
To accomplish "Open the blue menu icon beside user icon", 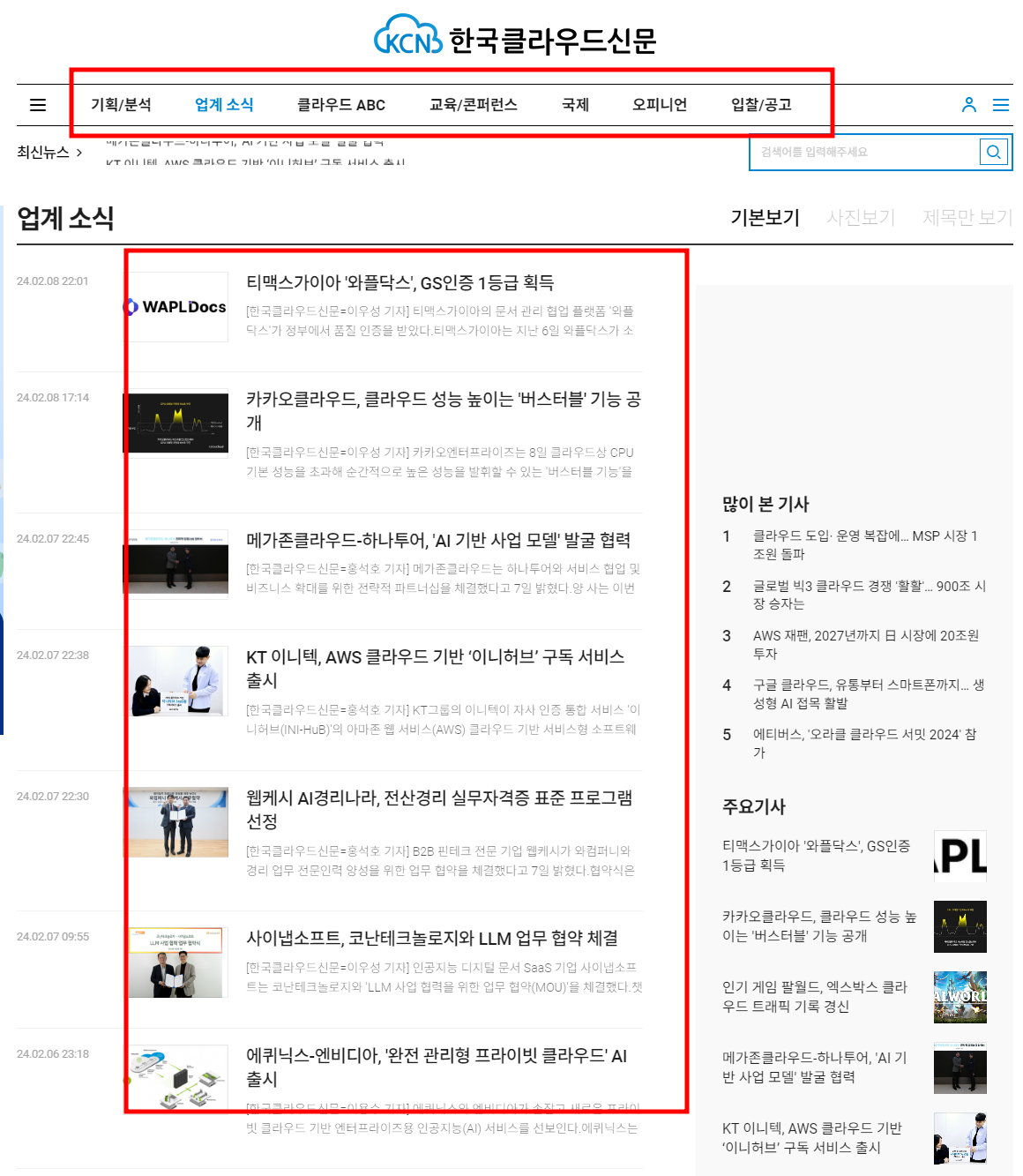I will click(x=1001, y=105).
